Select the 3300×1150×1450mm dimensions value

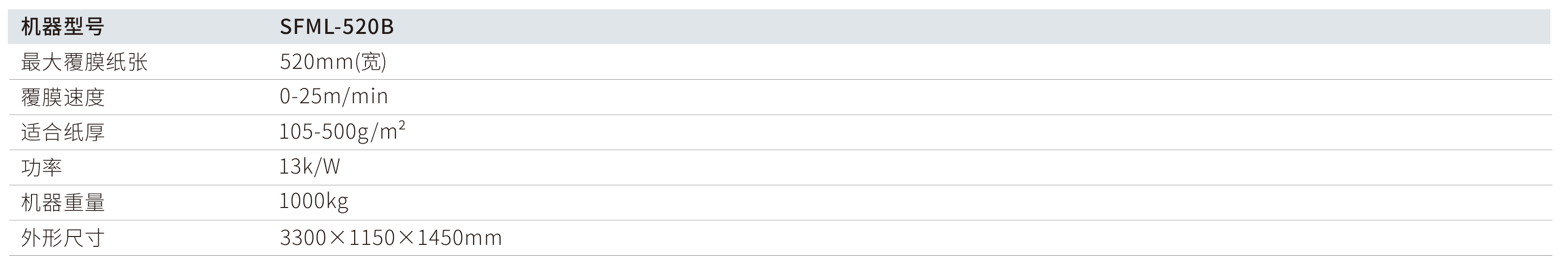pos(391,237)
